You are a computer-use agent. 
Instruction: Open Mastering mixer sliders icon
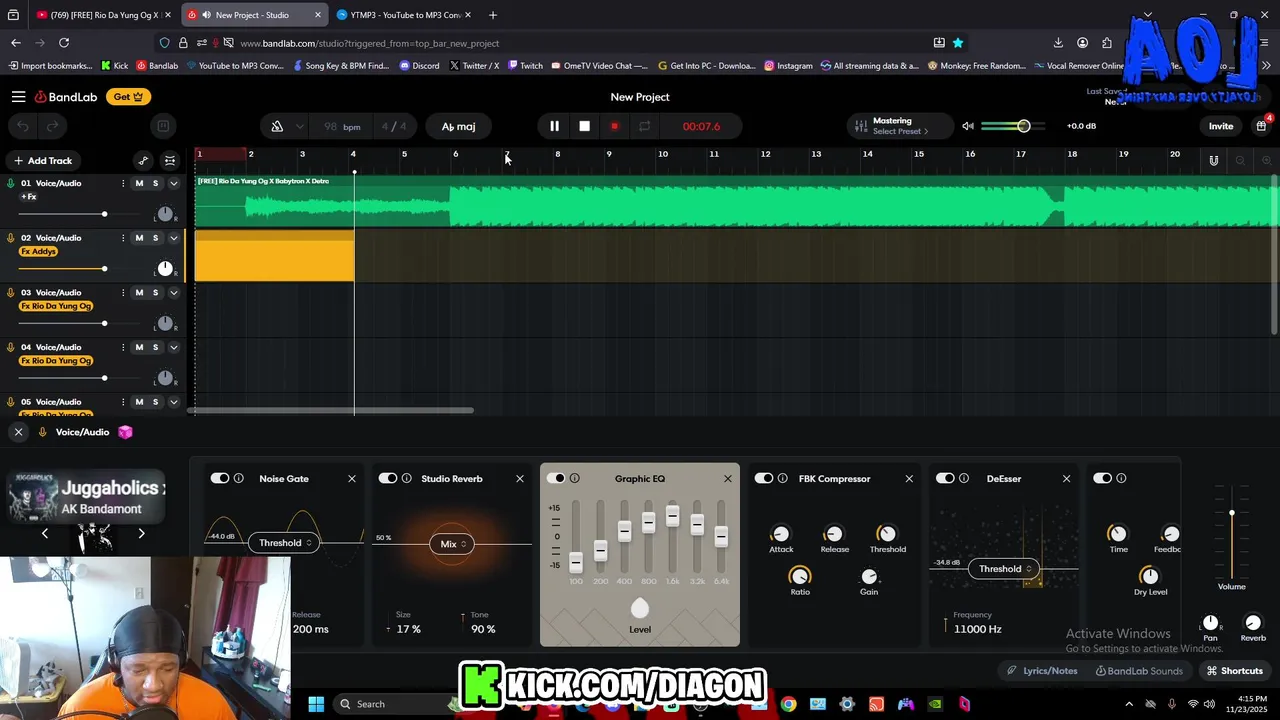tap(860, 126)
